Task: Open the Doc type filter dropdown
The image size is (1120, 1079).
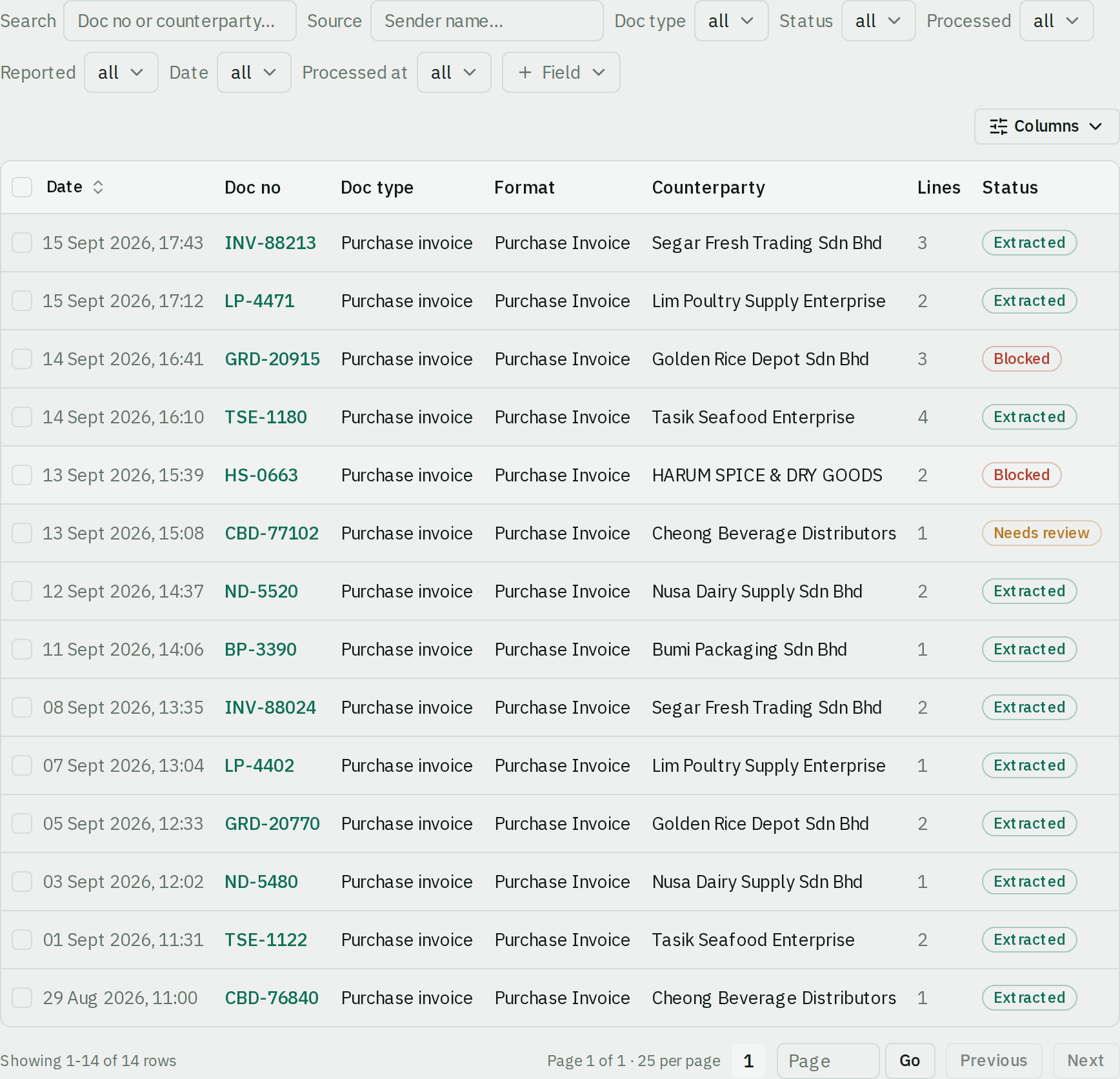Action: [731, 21]
